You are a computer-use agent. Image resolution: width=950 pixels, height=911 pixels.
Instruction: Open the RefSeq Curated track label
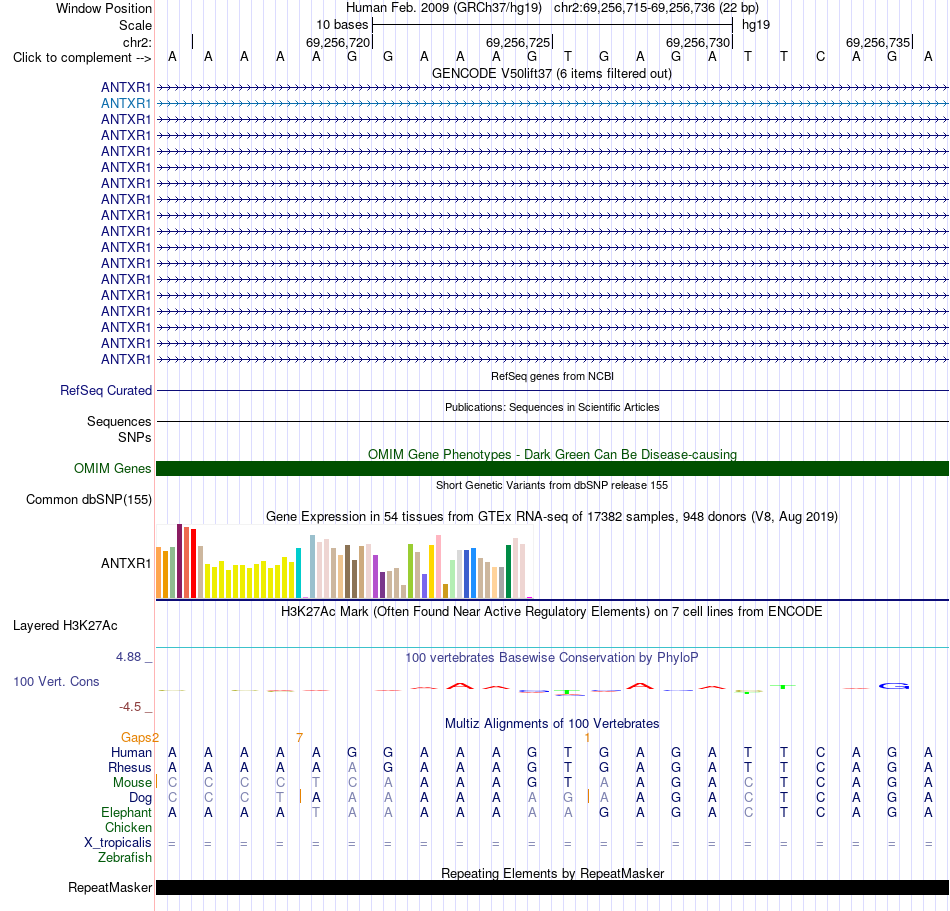click(105, 391)
